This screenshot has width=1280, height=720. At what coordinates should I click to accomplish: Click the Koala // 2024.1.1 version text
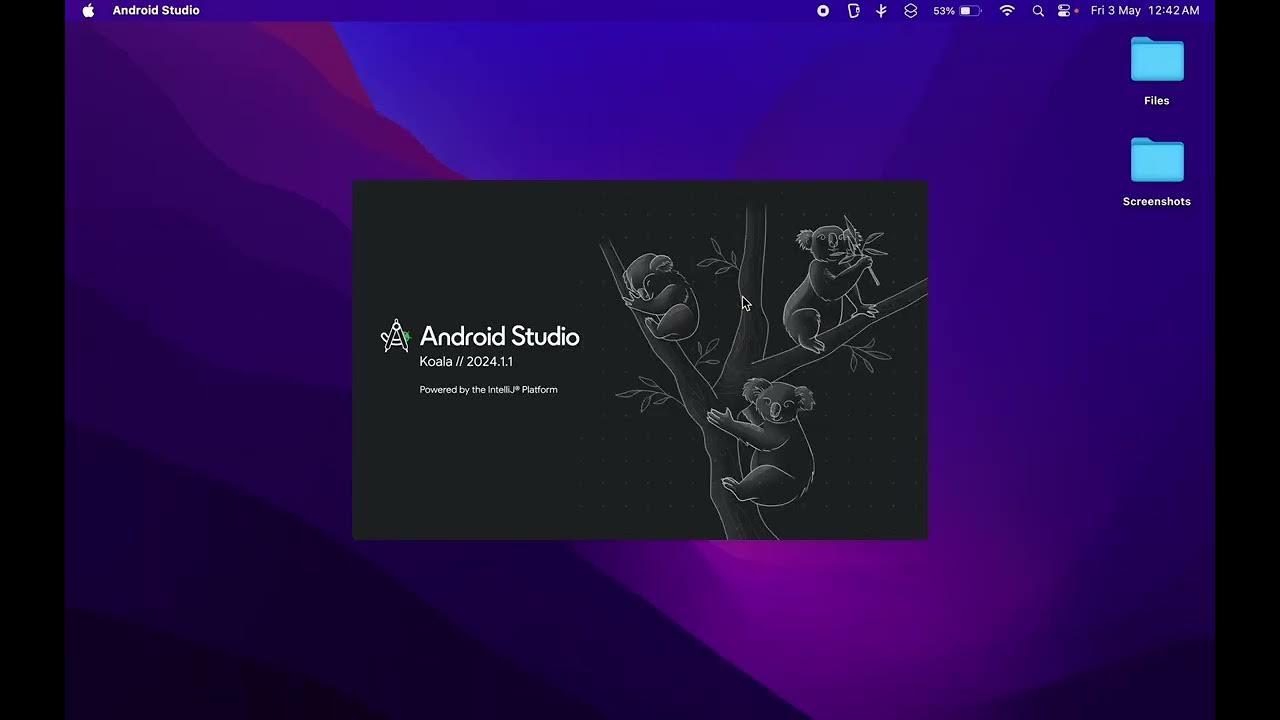pyautogui.click(x=466, y=361)
